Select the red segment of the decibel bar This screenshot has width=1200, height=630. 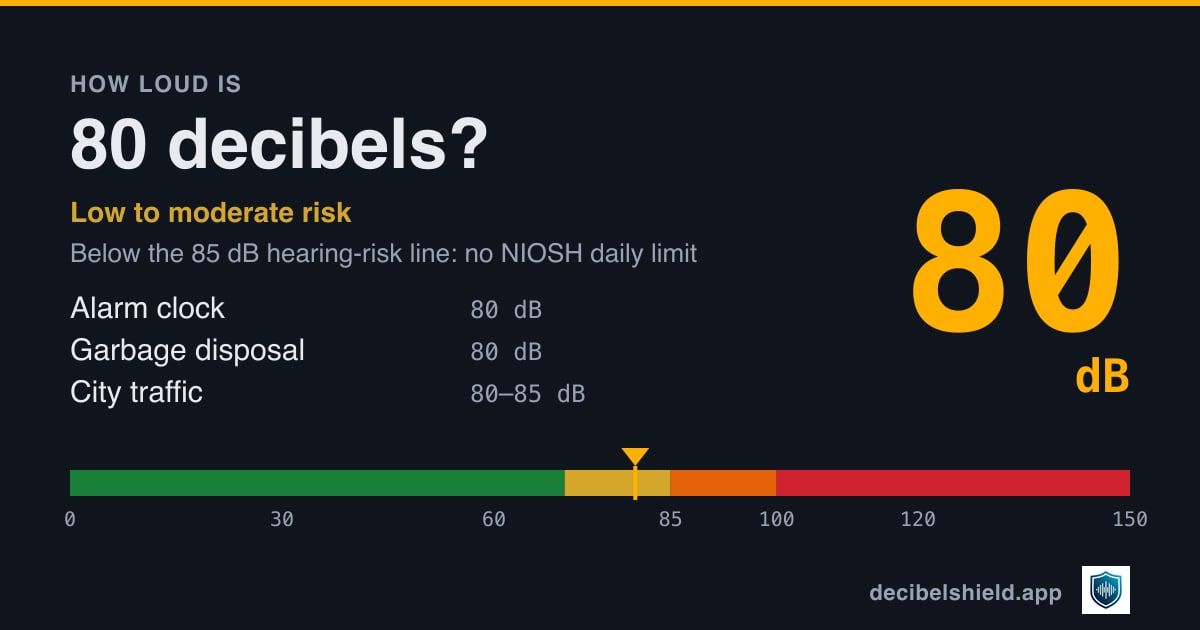pyautogui.click(x=953, y=483)
